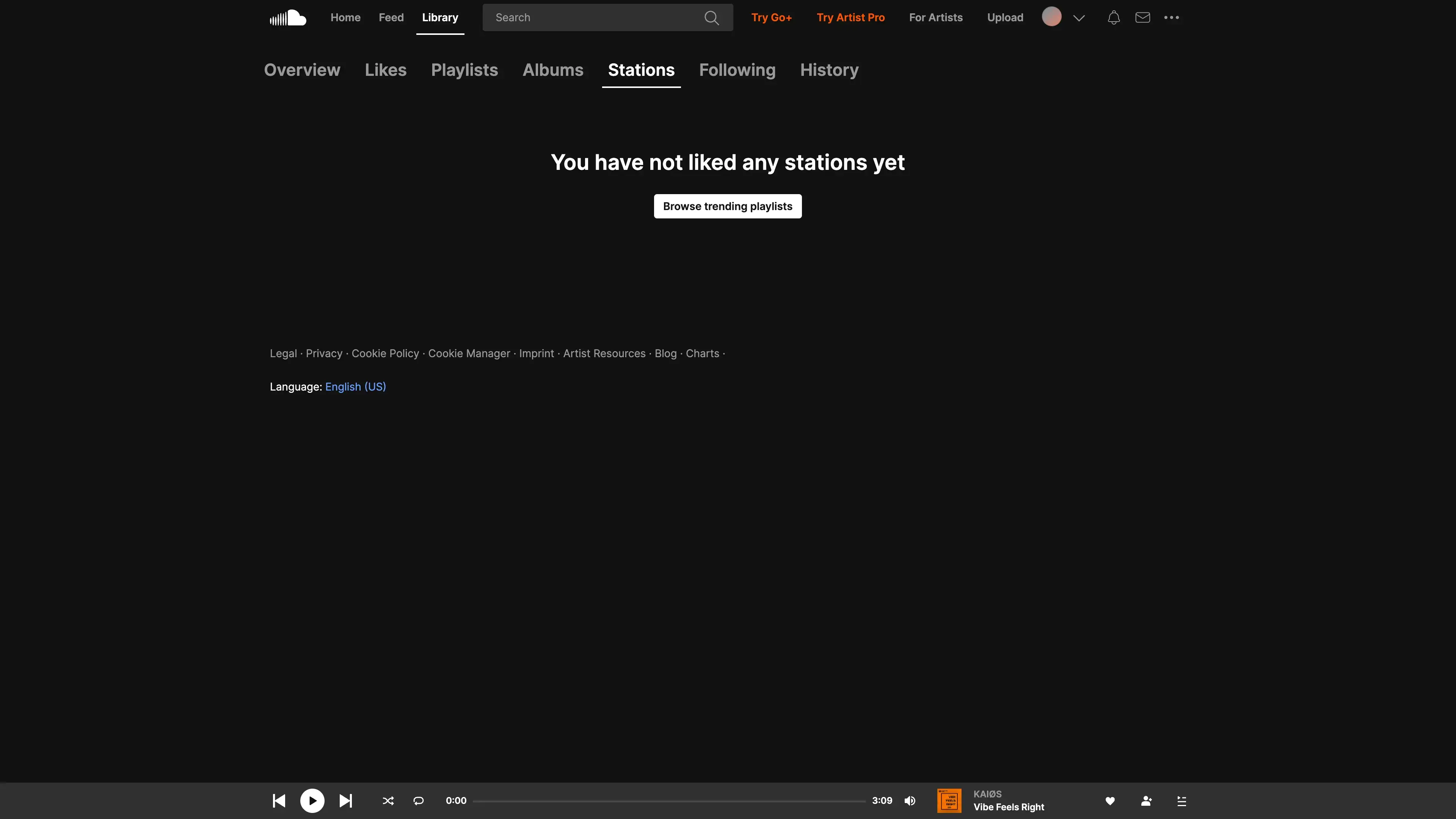The width and height of the screenshot is (1456, 819).
Task: Open the notifications bell
Action: pyautogui.click(x=1114, y=17)
